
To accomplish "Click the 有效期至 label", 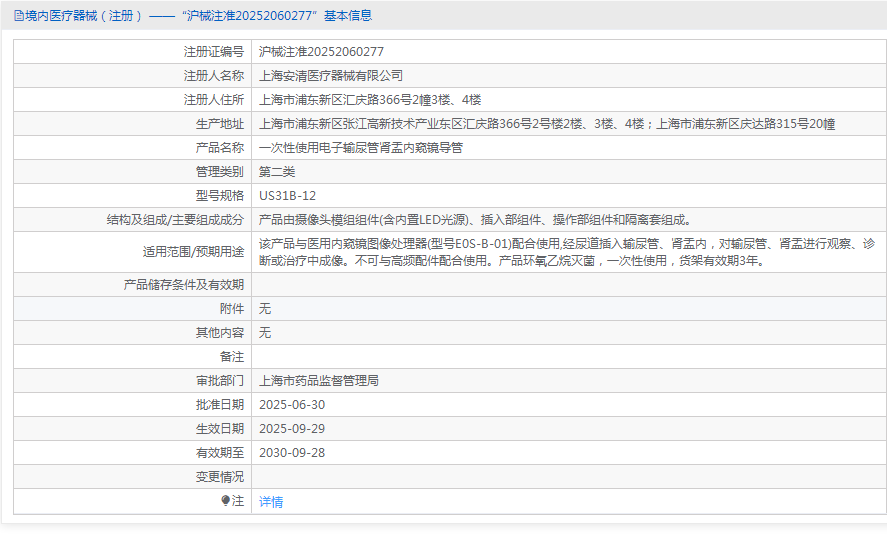I will 220,453.
